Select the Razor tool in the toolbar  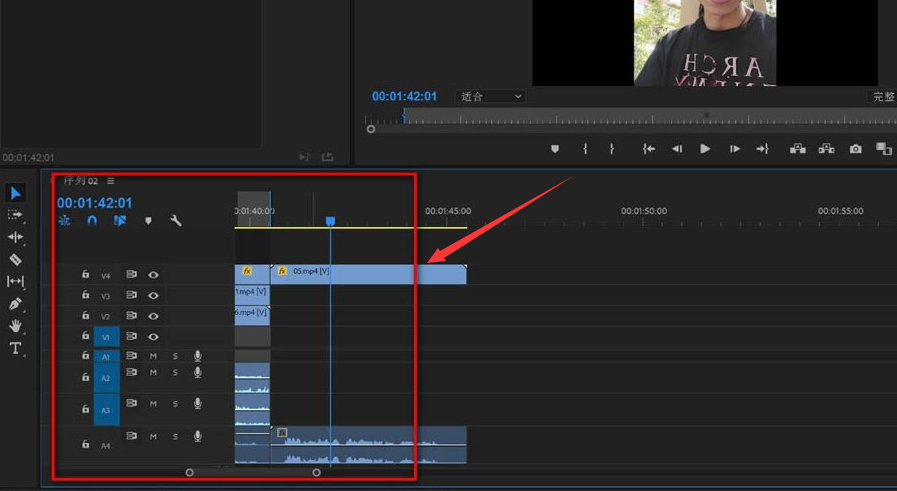click(15, 259)
